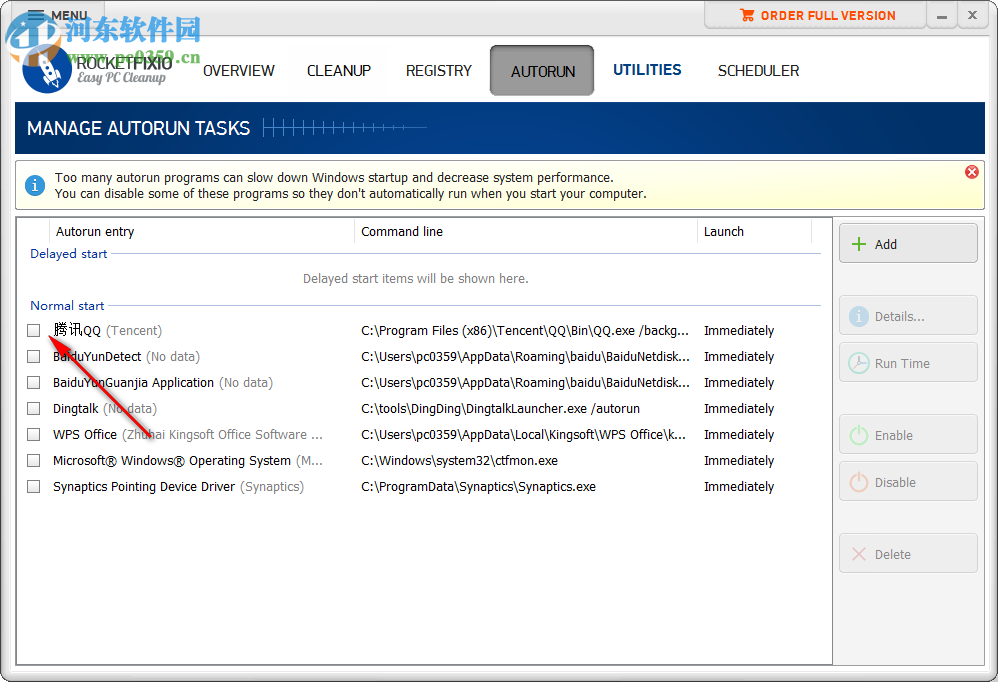Sort by Launch column header
998x682 pixels.
pos(755,232)
